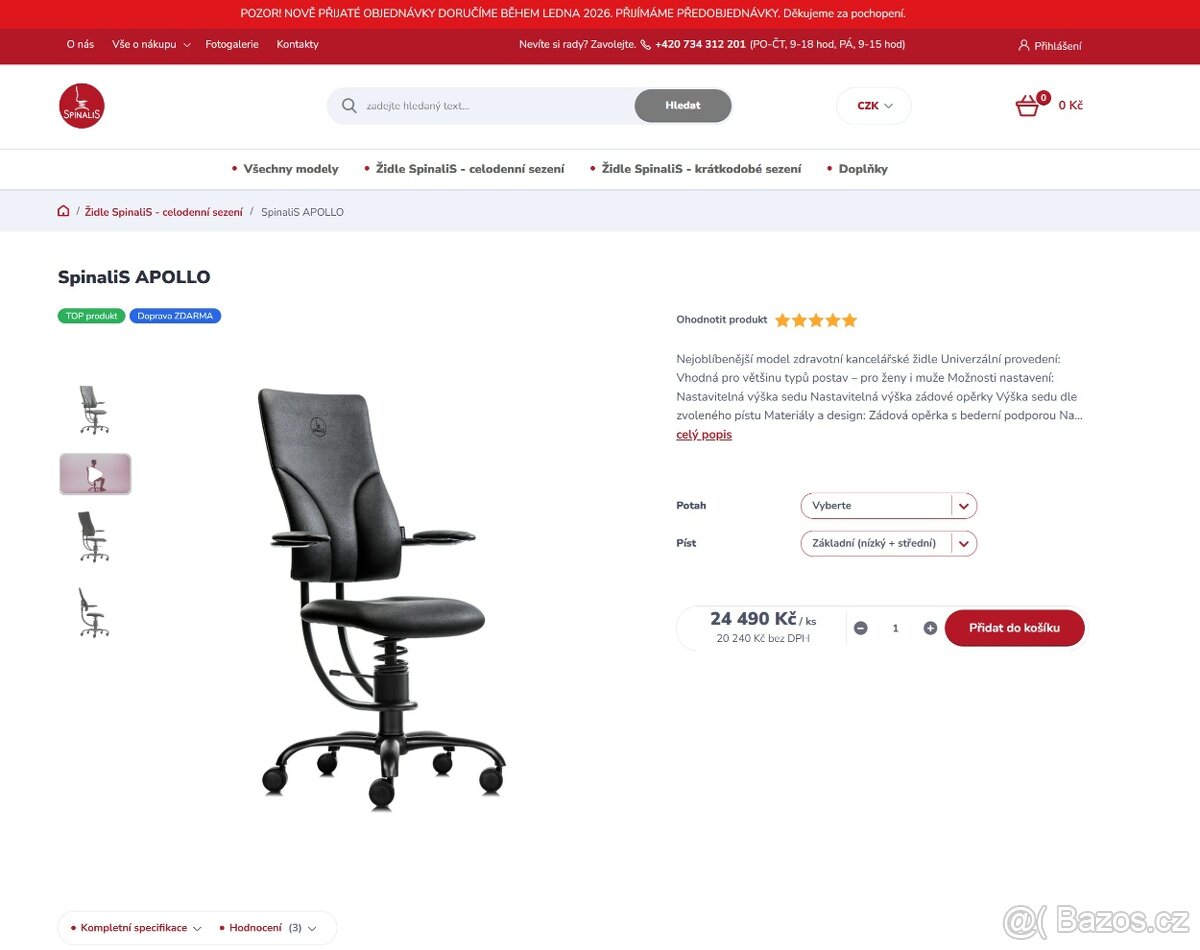Click Přidat do košíku button
This screenshot has width=1200, height=950.
pyautogui.click(x=1014, y=628)
